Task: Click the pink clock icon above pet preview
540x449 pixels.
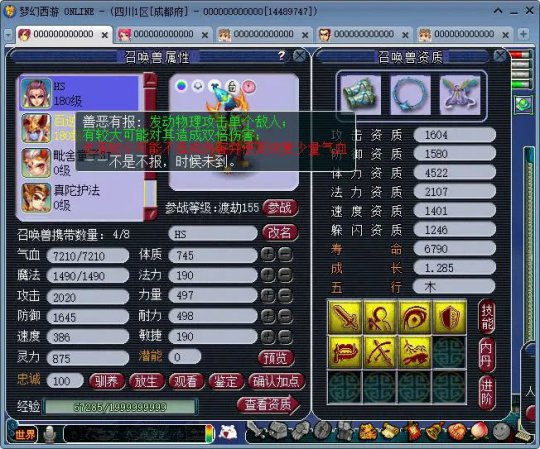Action: (249, 86)
